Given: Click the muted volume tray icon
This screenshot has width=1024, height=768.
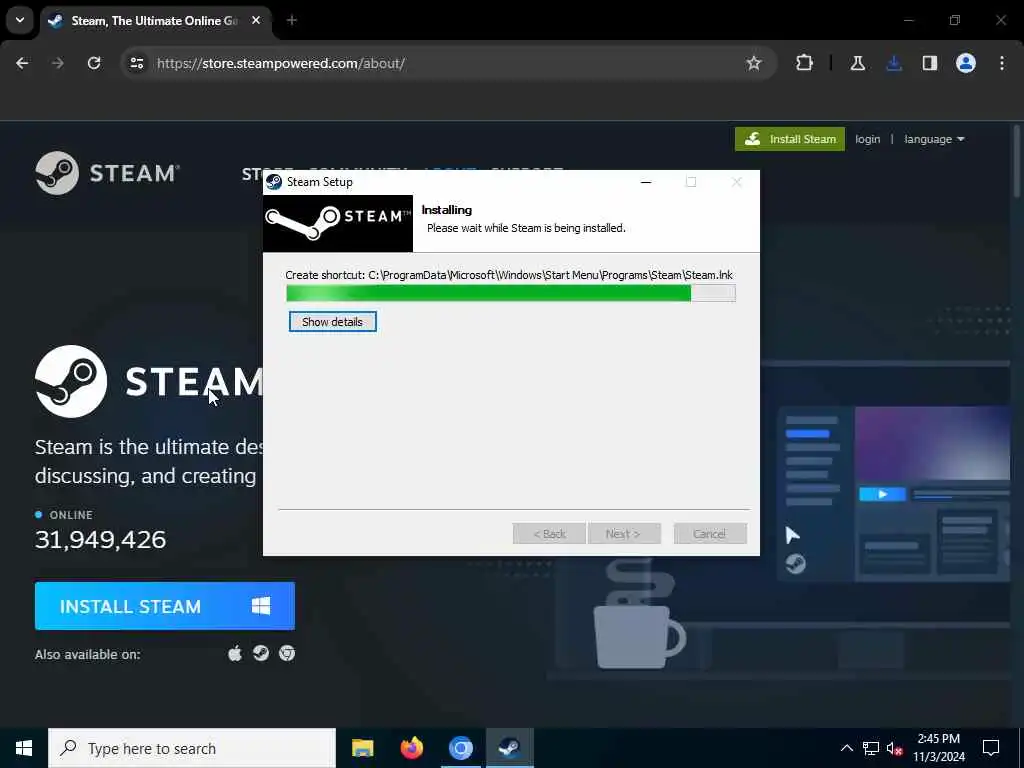Looking at the screenshot, I should point(895,749).
